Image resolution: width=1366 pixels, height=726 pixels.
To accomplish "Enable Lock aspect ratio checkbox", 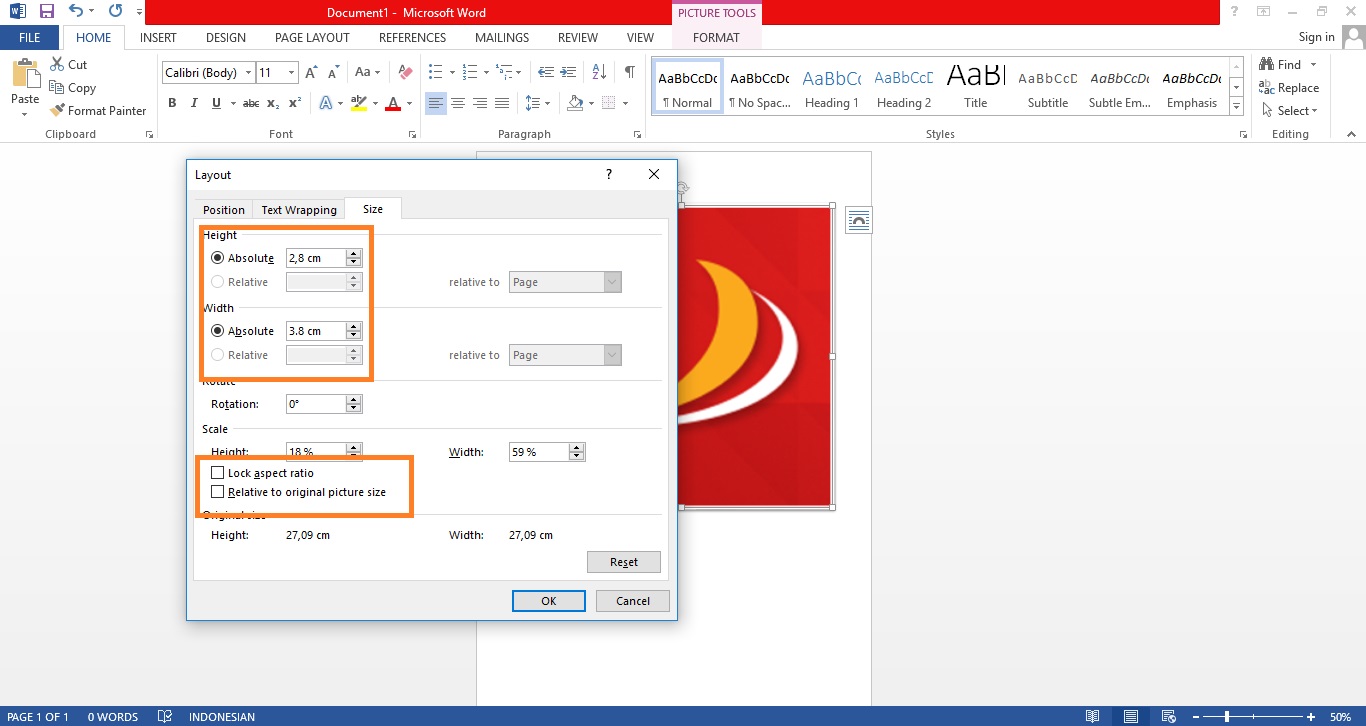I will click(217, 473).
